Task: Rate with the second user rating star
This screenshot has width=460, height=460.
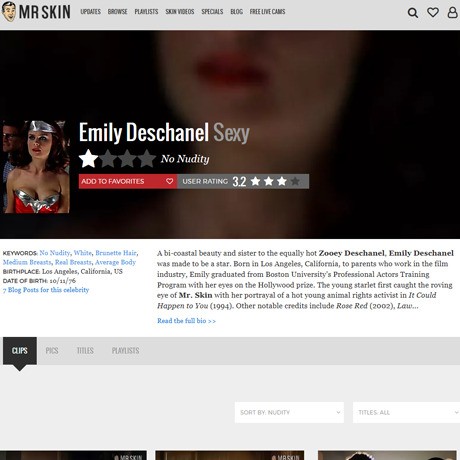Action: click(x=269, y=181)
